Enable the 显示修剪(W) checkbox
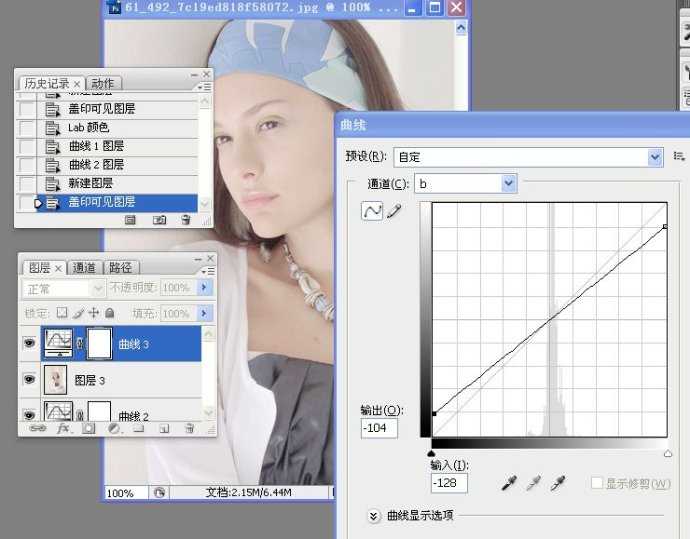690x539 pixels. 597,483
